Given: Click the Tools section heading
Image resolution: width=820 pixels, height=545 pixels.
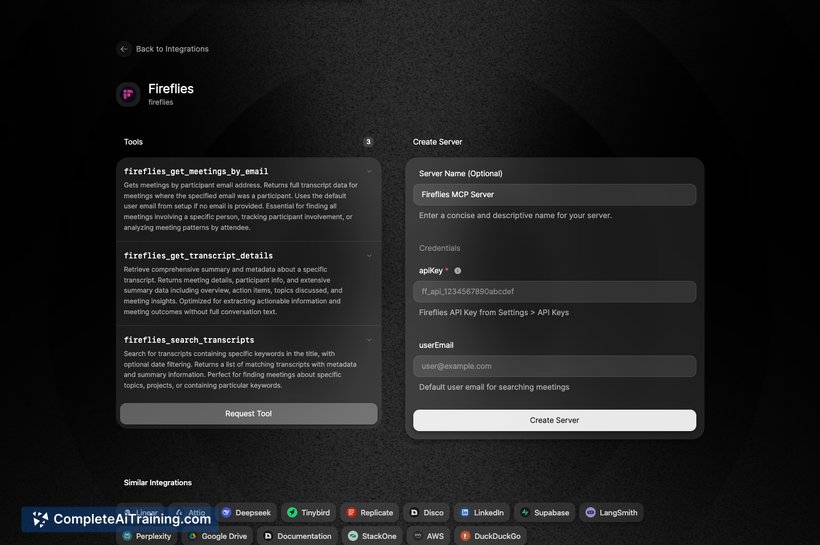Looking at the screenshot, I should point(133,142).
